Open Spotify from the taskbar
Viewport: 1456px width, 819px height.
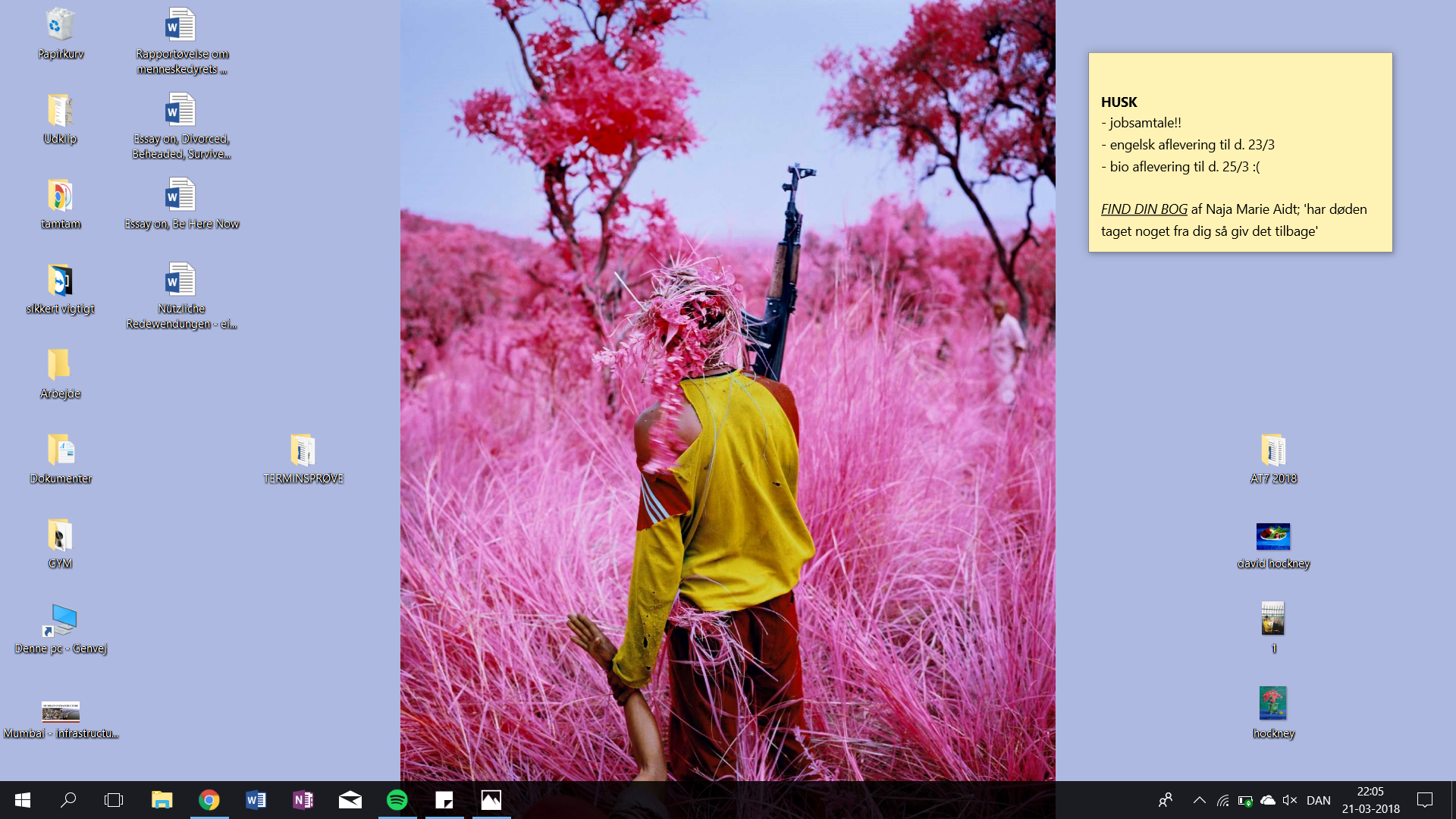tap(397, 800)
